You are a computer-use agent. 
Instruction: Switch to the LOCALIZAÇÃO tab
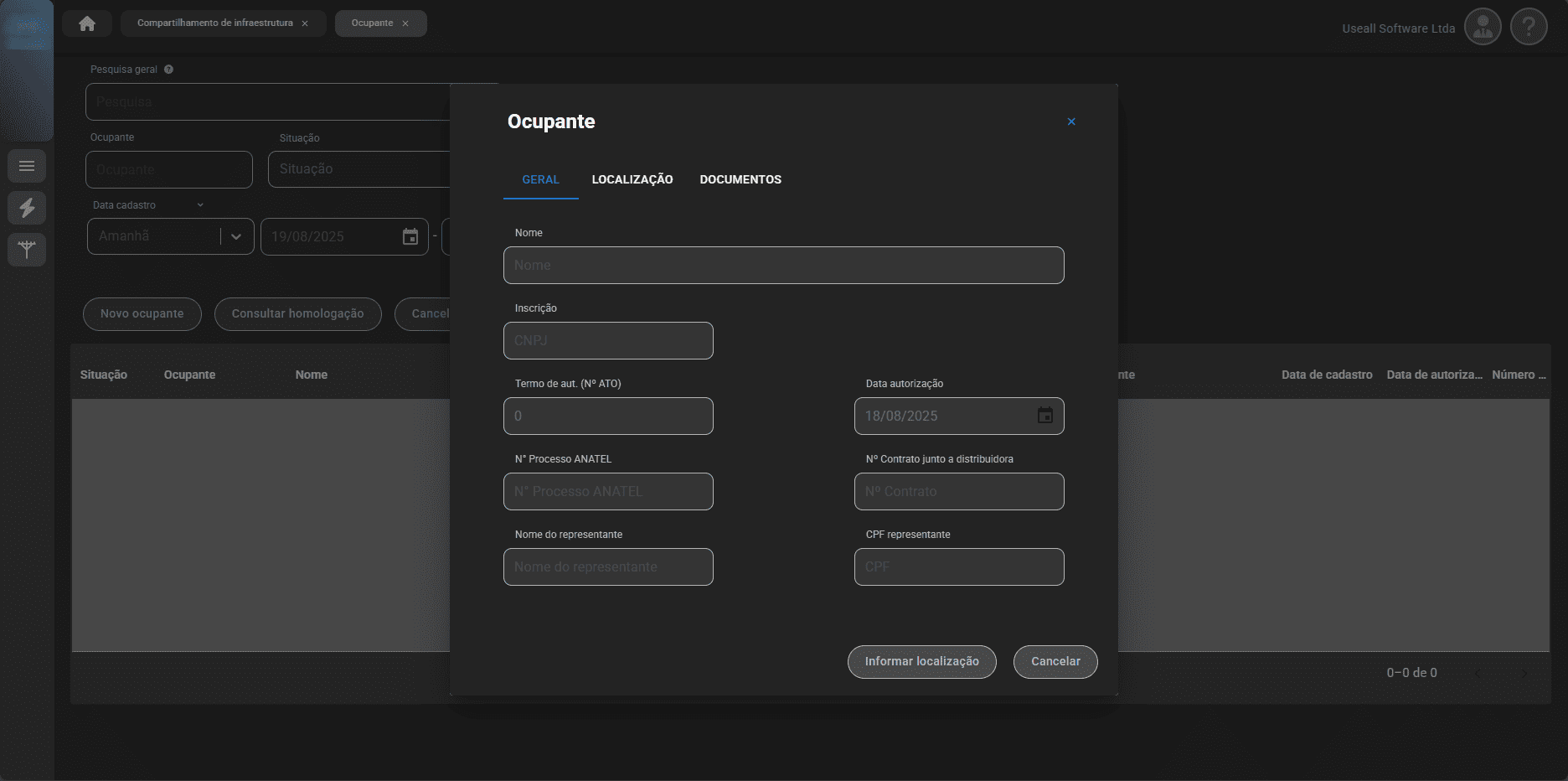coord(632,179)
